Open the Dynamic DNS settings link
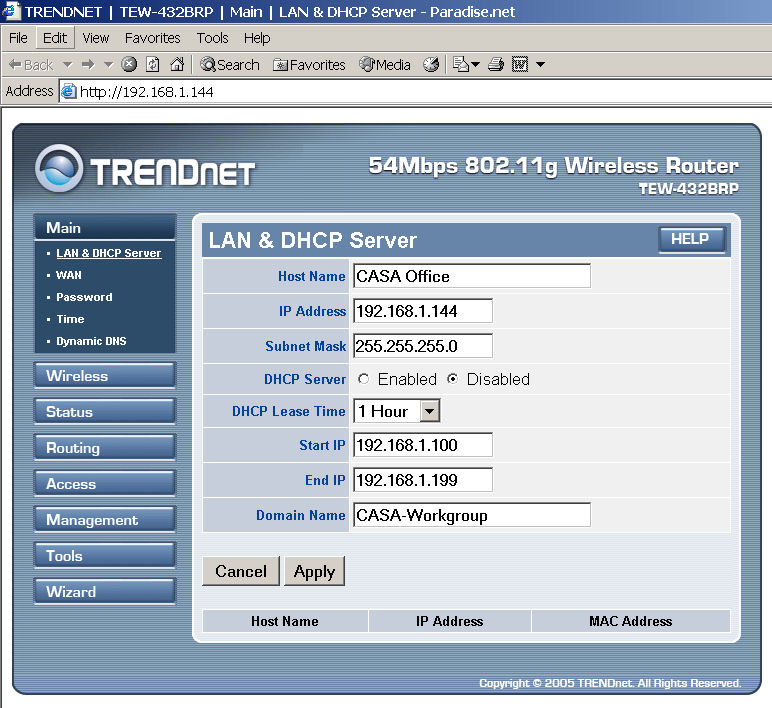Screen dimensions: 772x708 (x=91, y=341)
